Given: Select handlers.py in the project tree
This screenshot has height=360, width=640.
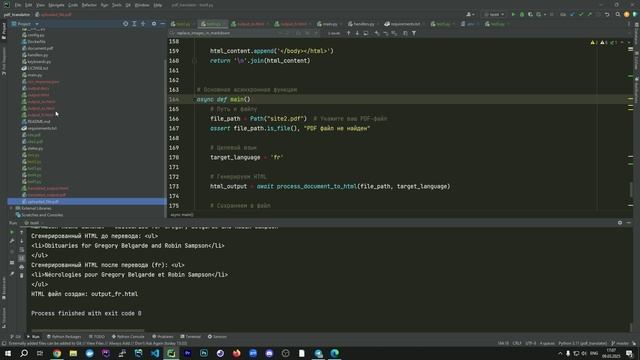Looking at the screenshot, I should 35,55.
